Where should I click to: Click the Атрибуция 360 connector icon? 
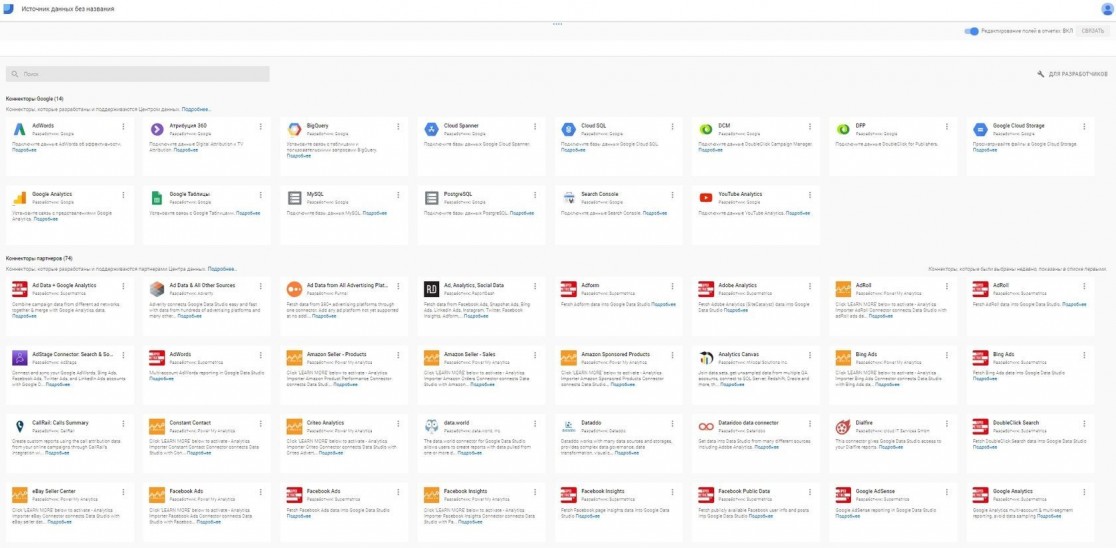157,129
